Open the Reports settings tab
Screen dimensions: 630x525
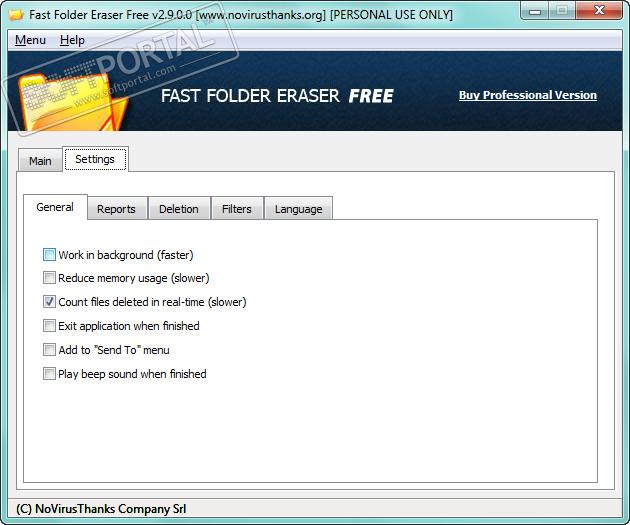point(117,209)
